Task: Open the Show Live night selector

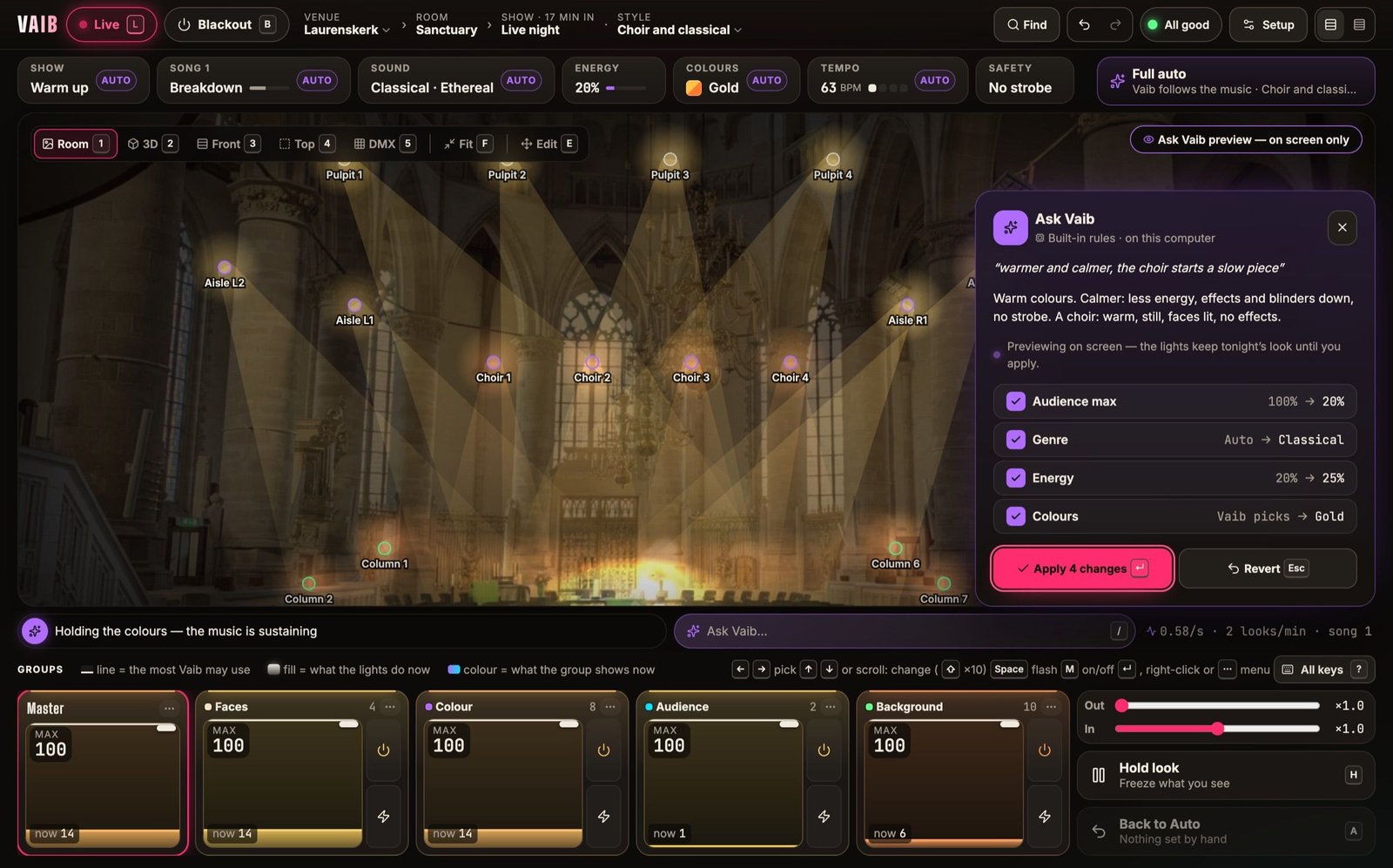Action: click(x=547, y=24)
